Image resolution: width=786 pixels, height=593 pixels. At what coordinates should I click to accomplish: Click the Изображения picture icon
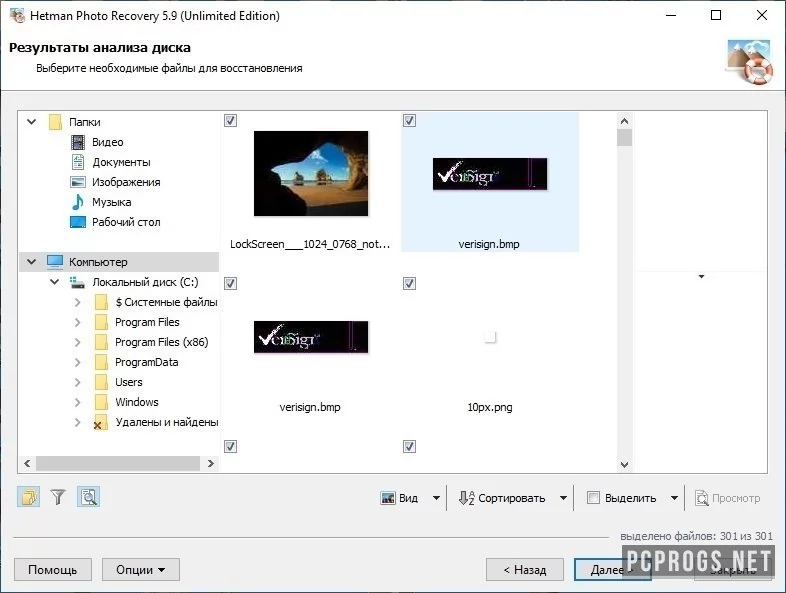78,182
